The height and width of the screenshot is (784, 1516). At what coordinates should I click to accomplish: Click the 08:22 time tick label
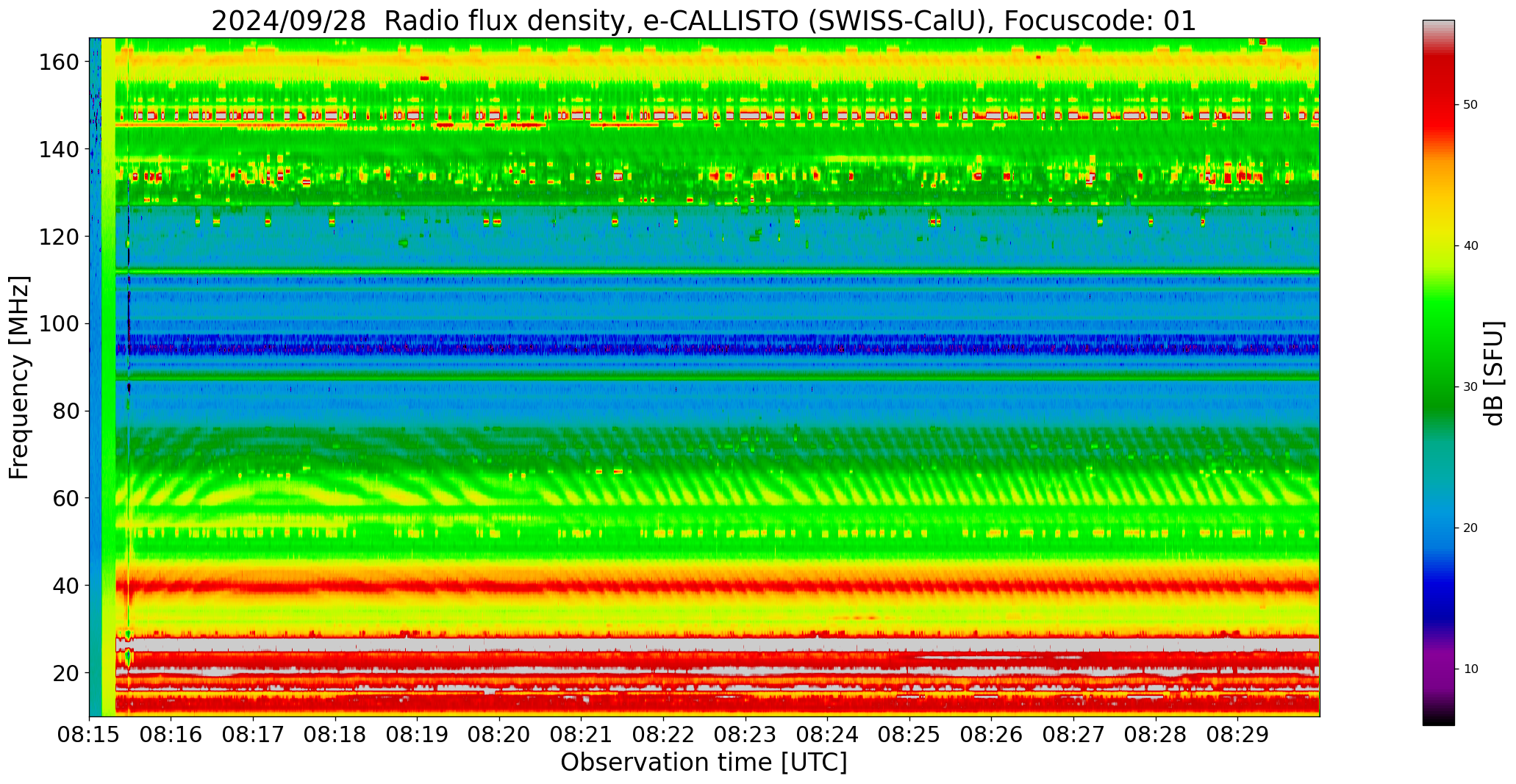point(663,736)
